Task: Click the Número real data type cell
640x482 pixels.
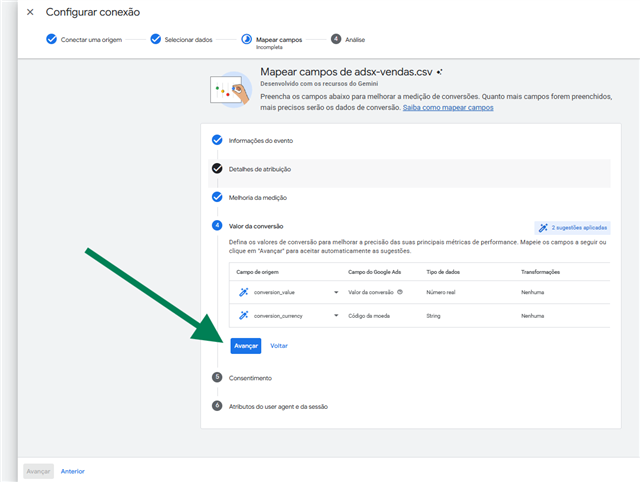Action: coord(441,292)
